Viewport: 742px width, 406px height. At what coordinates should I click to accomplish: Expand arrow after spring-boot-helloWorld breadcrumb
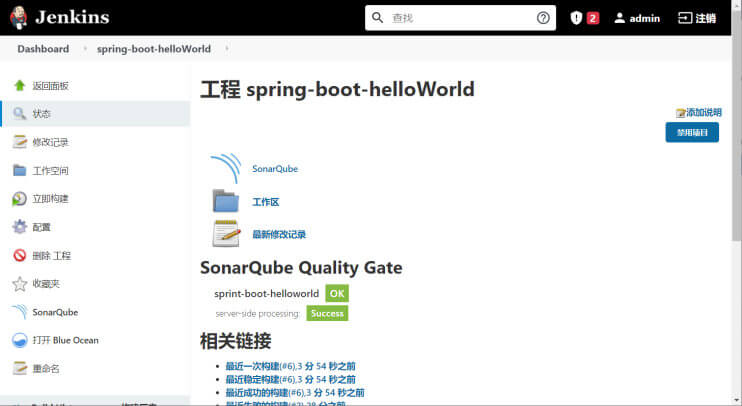tap(227, 48)
